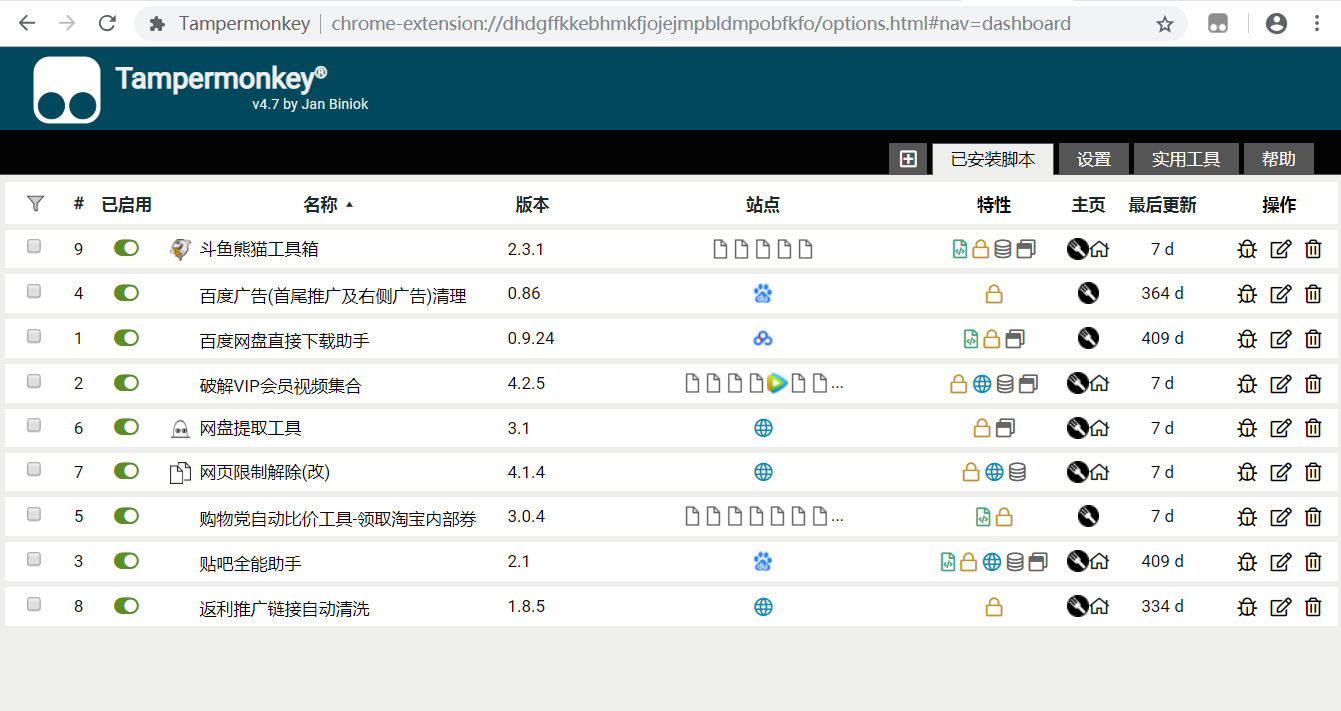The height and width of the screenshot is (711, 1341).
Task: Open script 返利推广链接自动清洗 by name
Action: pyautogui.click(x=285, y=608)
